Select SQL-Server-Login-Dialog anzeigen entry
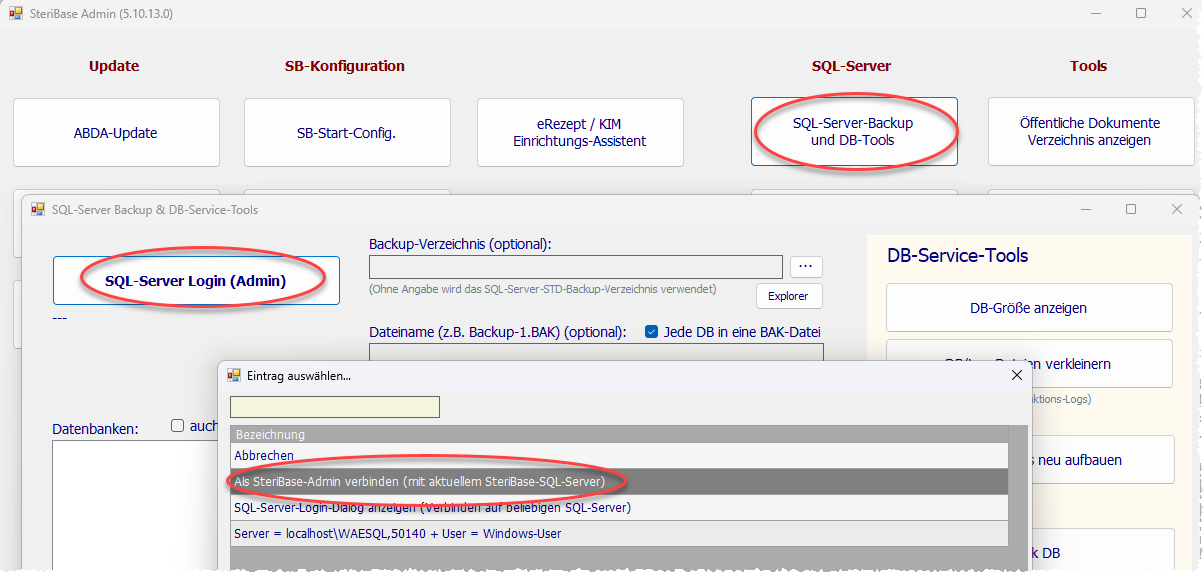 click(x=619, y=508)
